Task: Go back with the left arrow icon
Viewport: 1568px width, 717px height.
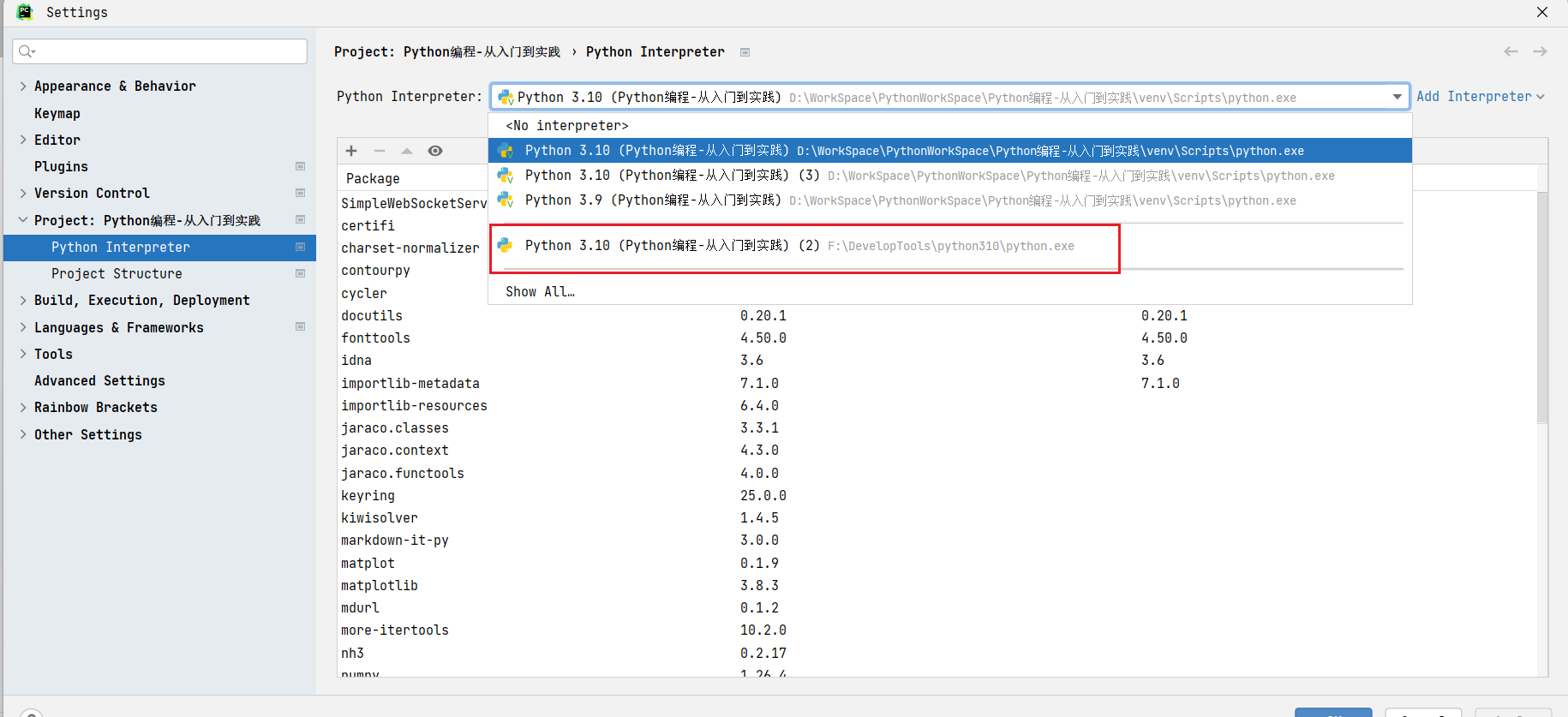Action: point(1511,51)
